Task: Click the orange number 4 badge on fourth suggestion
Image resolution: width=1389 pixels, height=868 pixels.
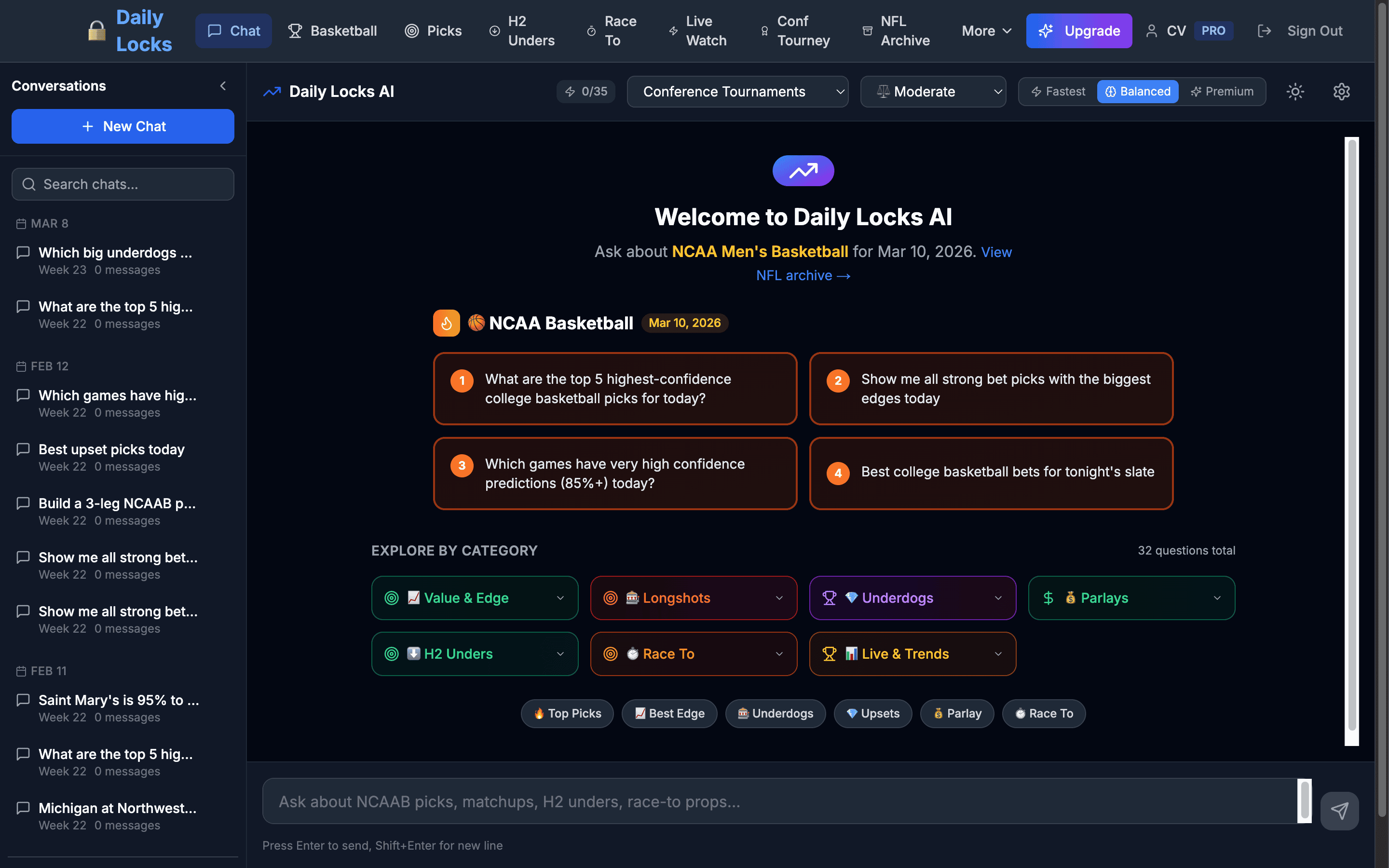Action: 838,473
